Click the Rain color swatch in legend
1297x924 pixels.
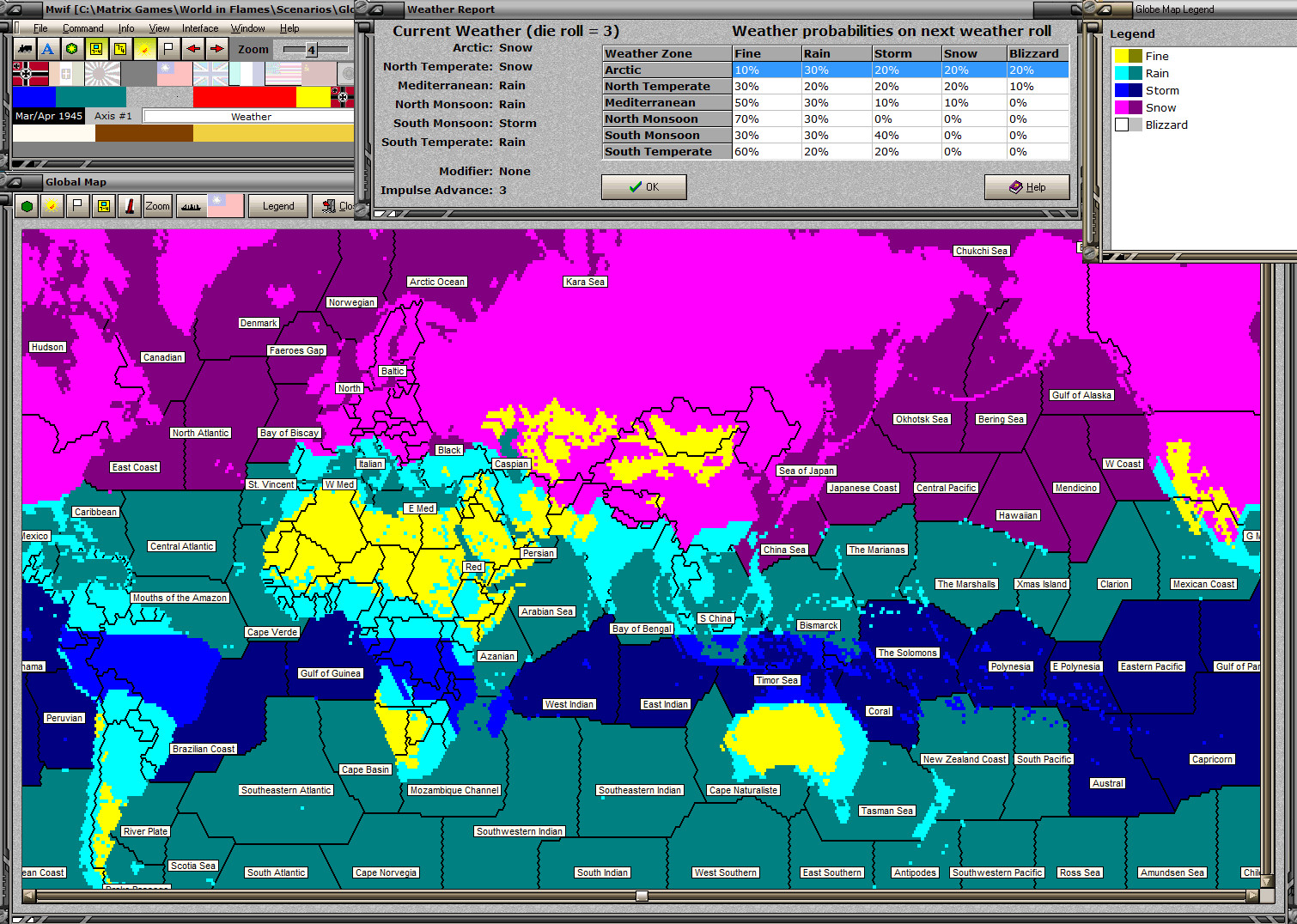(x=1129, y=73)
